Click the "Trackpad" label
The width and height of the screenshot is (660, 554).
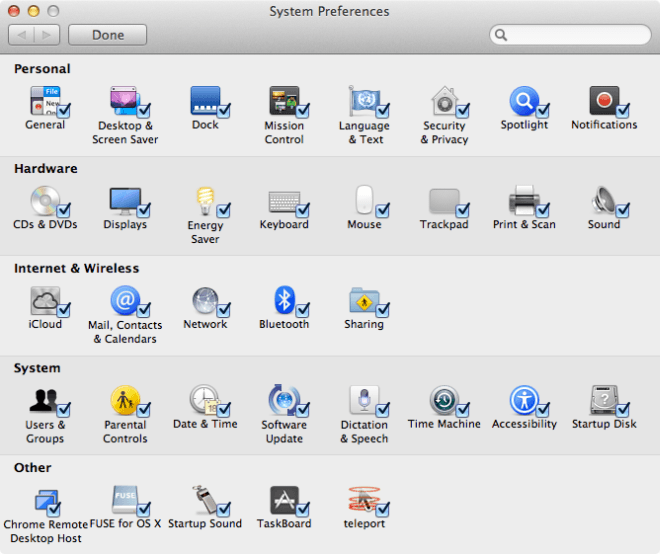coord(444,224)
